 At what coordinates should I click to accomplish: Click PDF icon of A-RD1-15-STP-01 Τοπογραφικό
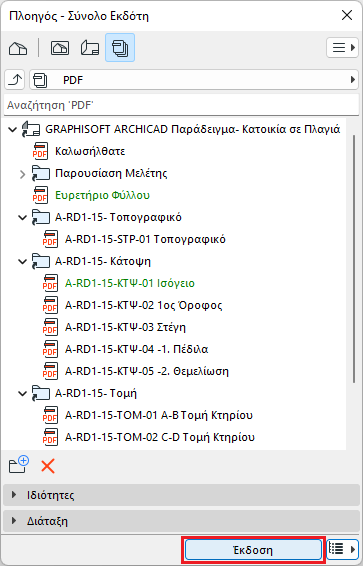[x=50, y=239]
